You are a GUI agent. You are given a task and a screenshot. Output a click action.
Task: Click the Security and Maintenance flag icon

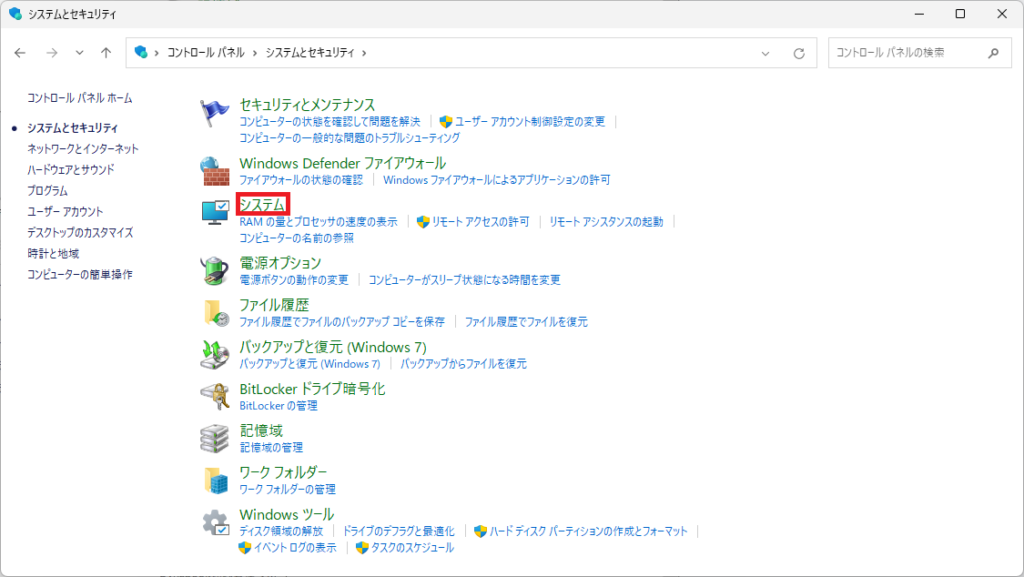[214, 113]
